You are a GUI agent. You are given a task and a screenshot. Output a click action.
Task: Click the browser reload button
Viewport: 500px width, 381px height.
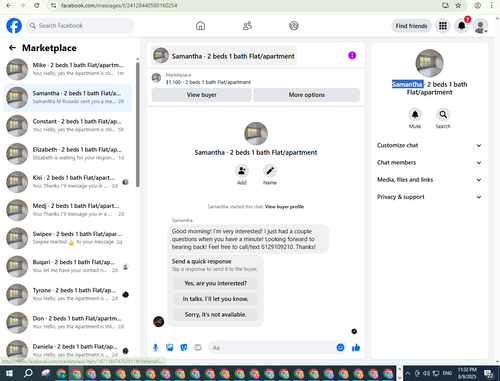(x=37, y=5)
